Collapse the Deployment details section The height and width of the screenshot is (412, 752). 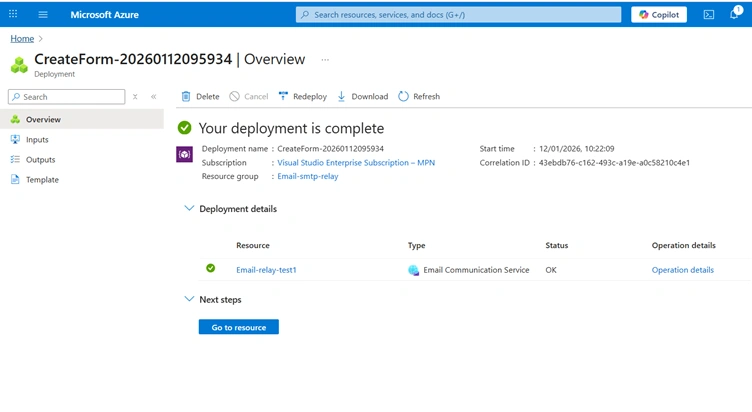point(189,208)
